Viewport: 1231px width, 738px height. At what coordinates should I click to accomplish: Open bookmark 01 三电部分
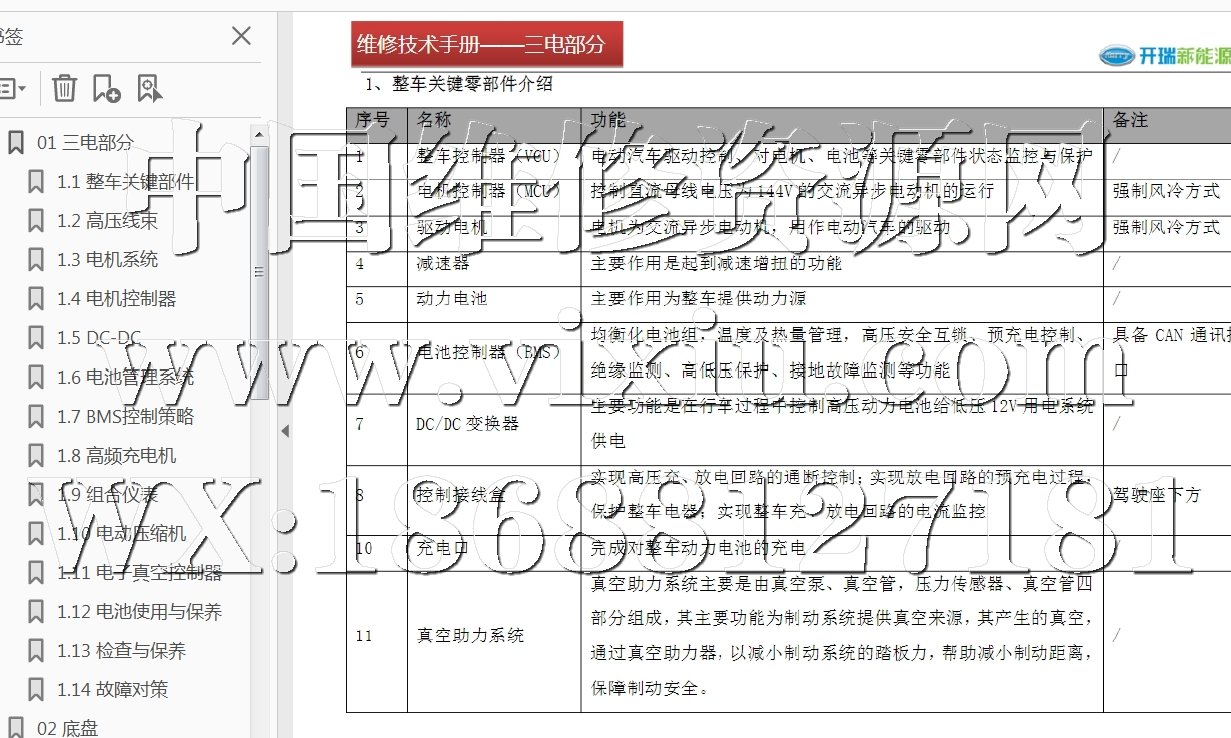tap(85, 143)
